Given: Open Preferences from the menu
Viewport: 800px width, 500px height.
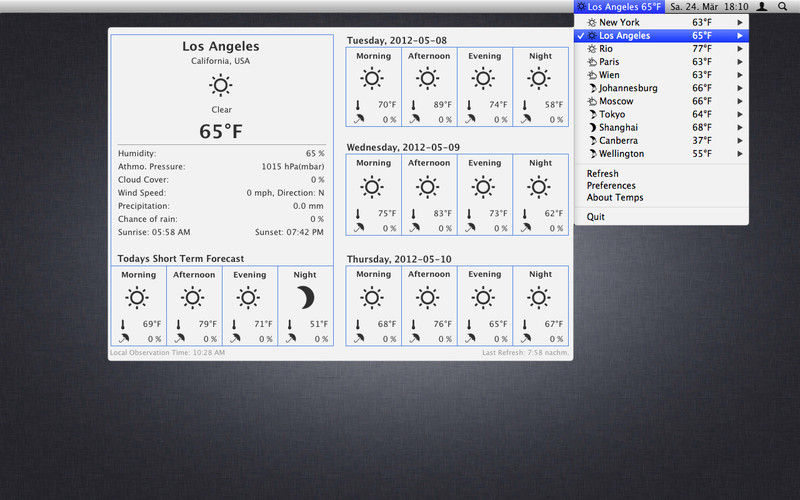Looking at the screenshot, I should pyautogui.click(x=611, y=186).
